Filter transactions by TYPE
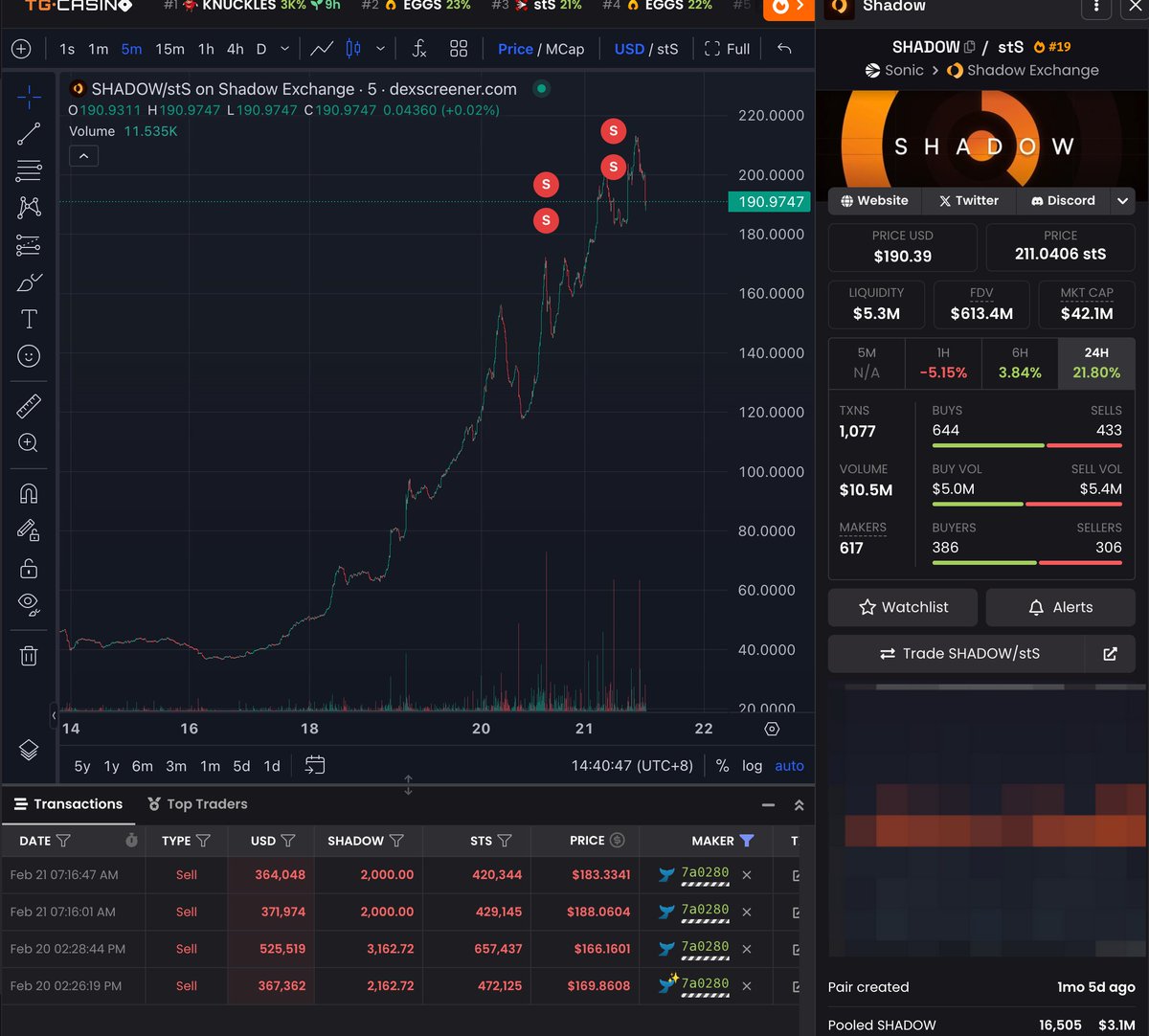The width and height of the screenshot is (1149, 1036). [x=203, y=841]
